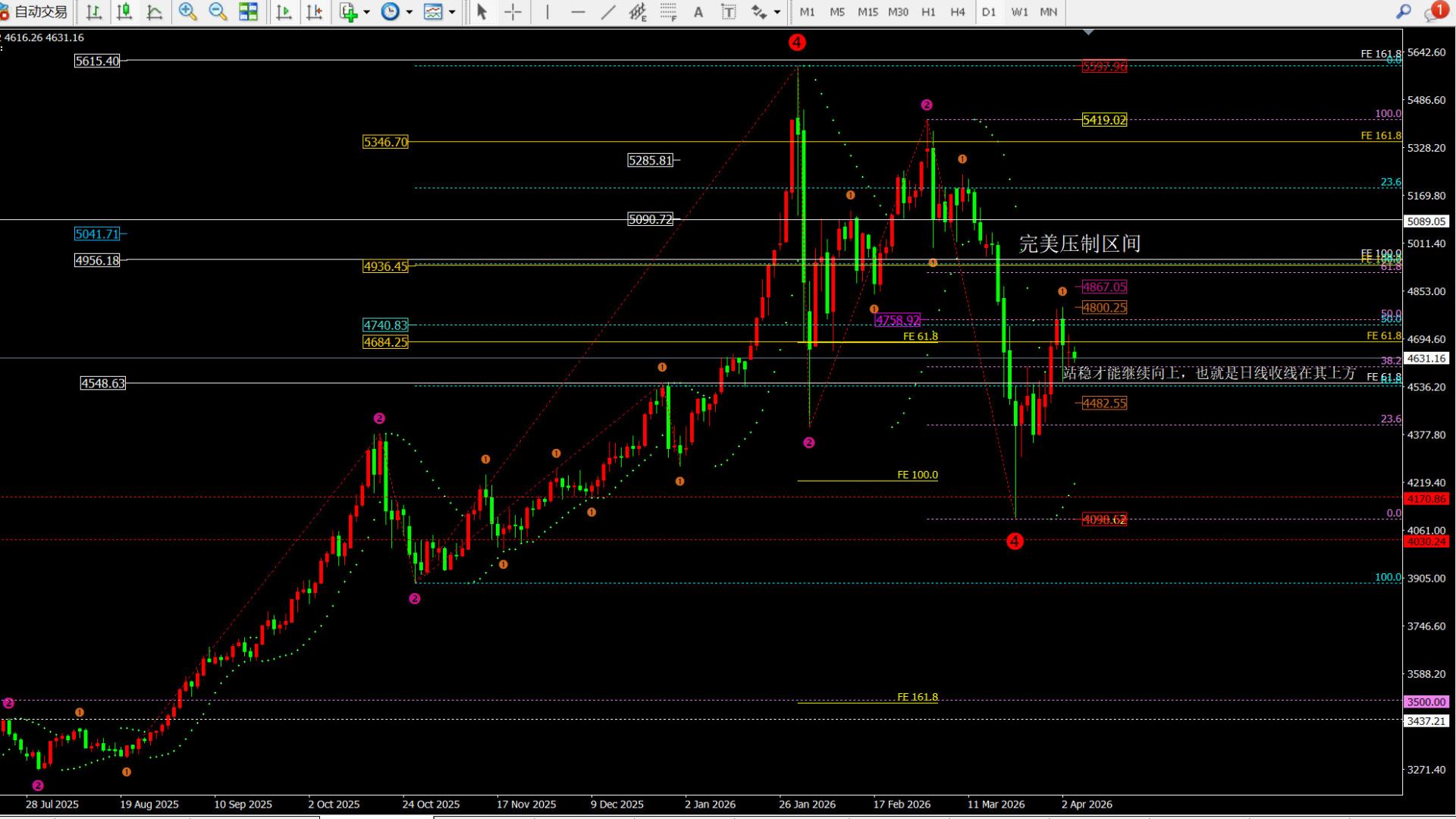Switch to the H4 timeframe
This screenshot has width=1456, height=819.
coord(958,12)
